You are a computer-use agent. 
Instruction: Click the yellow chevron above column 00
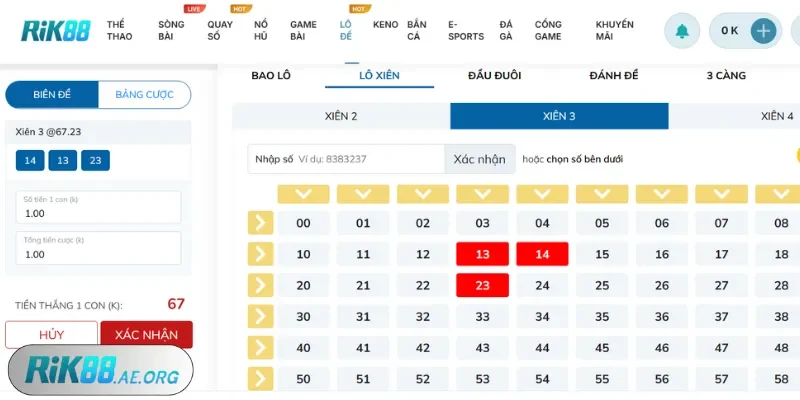(x=303, y=194)
